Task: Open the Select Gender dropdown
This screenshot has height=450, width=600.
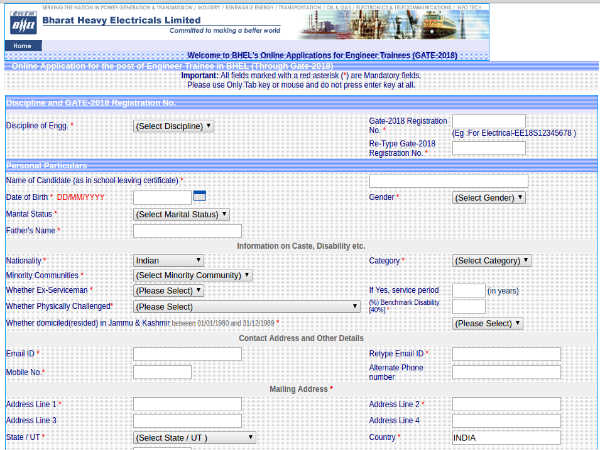Action: (489, 198)
